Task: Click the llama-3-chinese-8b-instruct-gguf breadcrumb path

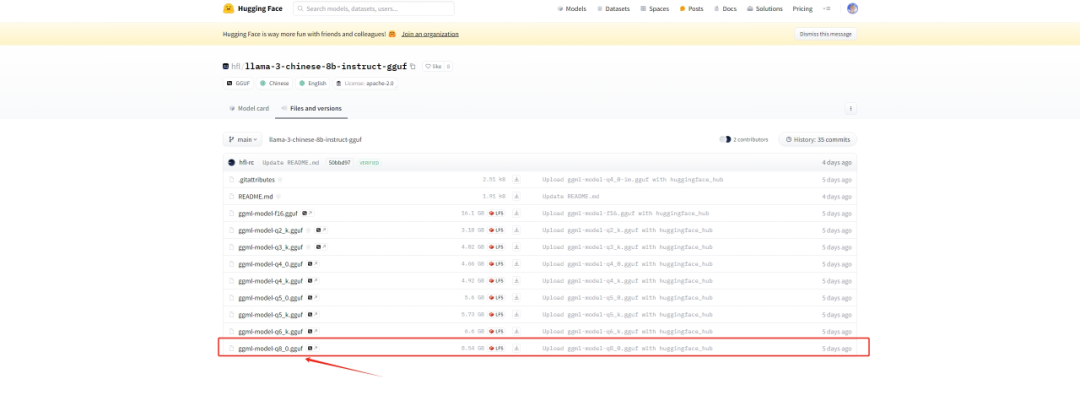Action: pos(315,139)
